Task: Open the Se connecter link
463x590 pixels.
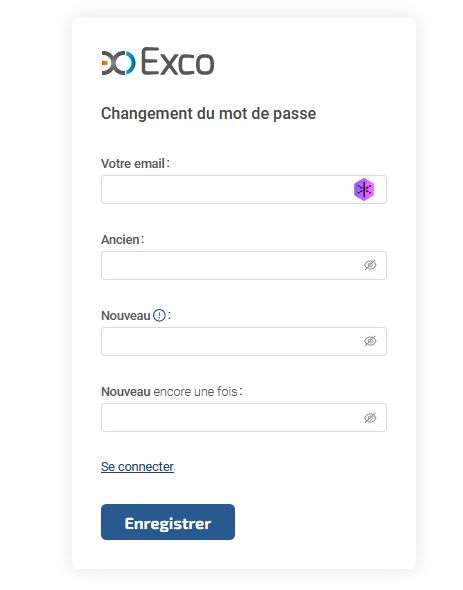Action: 137,467
